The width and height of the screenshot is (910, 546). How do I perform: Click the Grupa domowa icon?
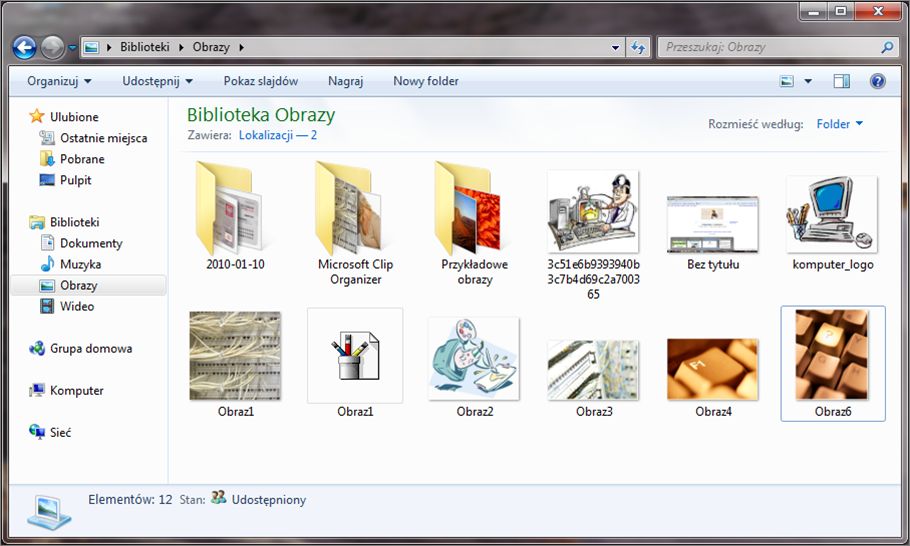point(37,348)
